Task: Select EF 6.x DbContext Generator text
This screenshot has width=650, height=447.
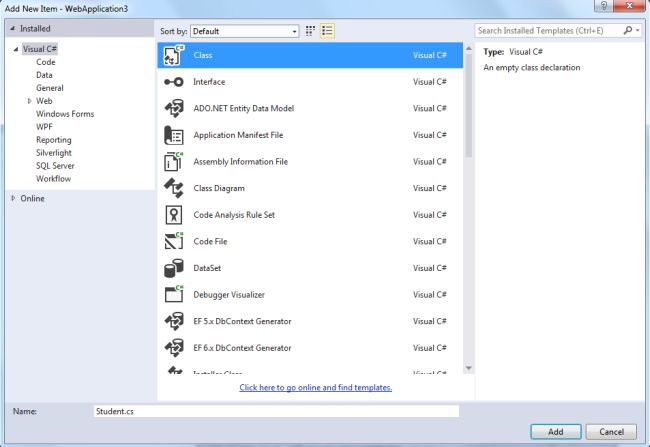Action: pos(242,347)
